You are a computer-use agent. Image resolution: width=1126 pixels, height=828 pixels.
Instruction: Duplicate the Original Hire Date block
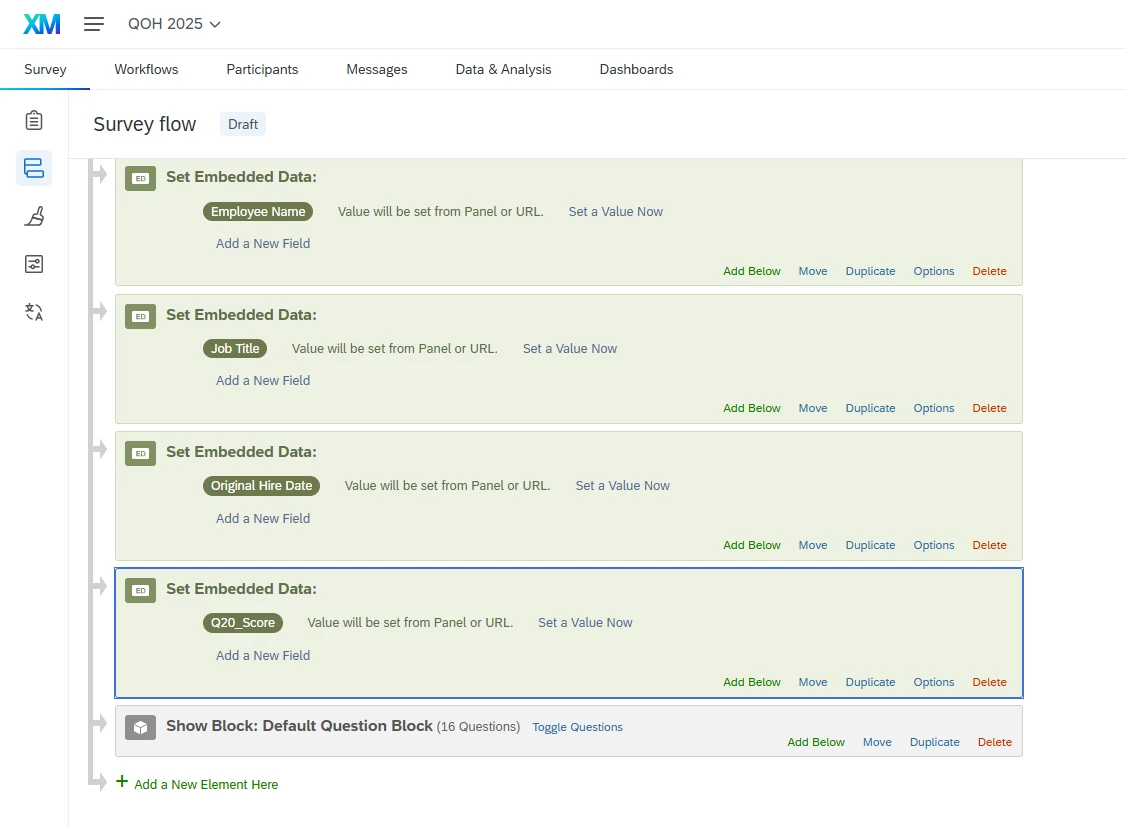pyautogui.click(x=870, y=546)
